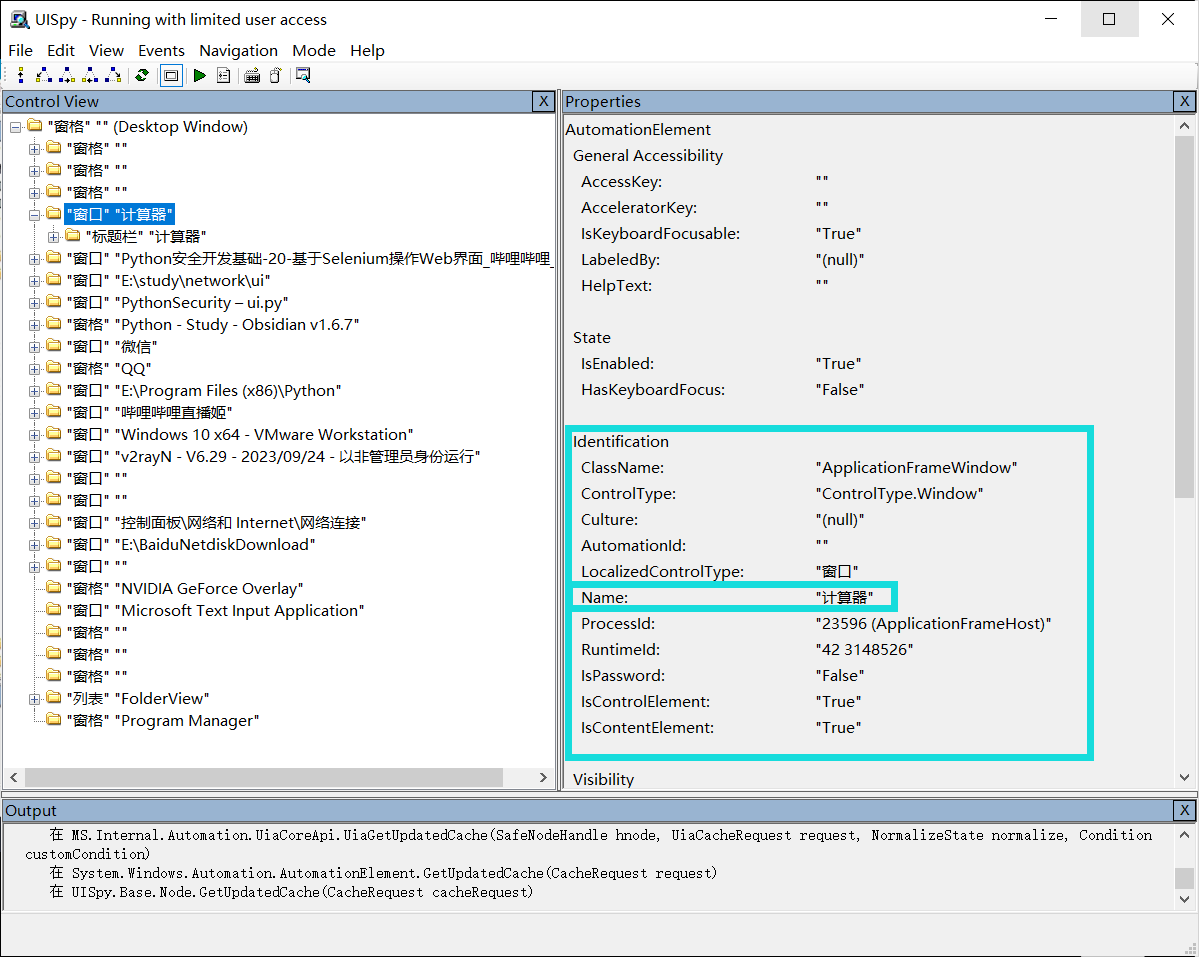Toggle the highlight rectangle toolbar button
The height and width of the screenshot is (957, 1199).
tap(171, 75)
